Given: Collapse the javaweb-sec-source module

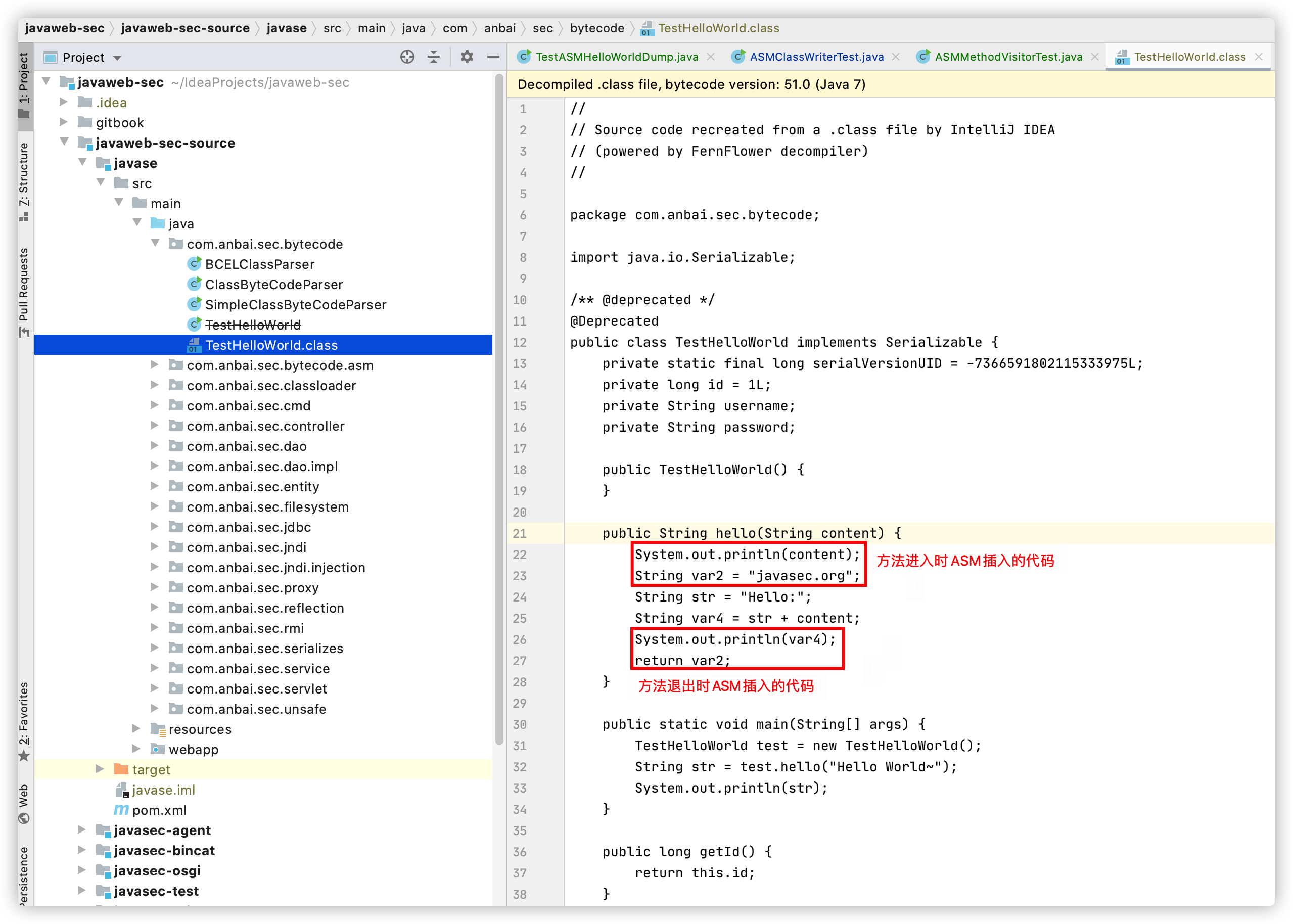Looking at the screenshot, I should 64,142.
